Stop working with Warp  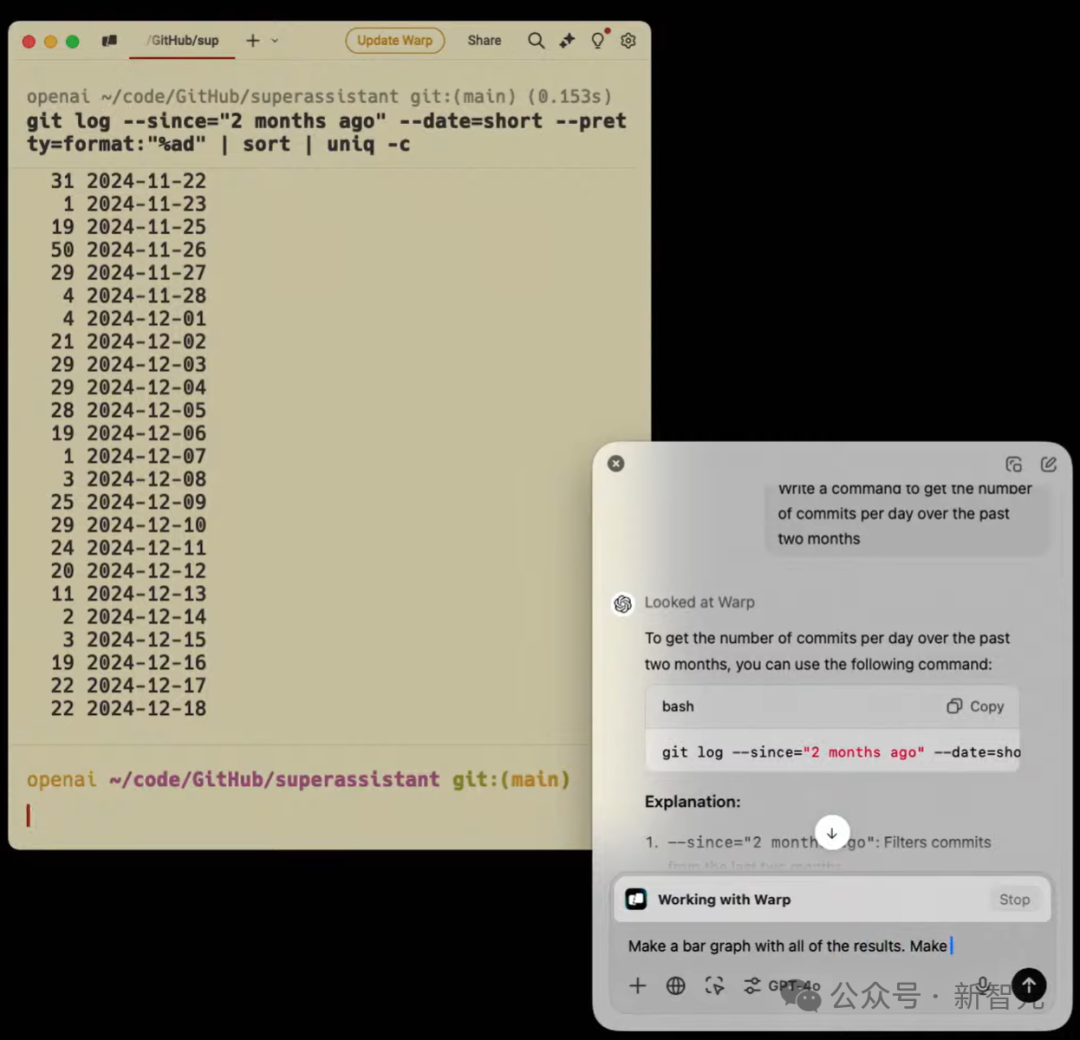point(1015,899)
